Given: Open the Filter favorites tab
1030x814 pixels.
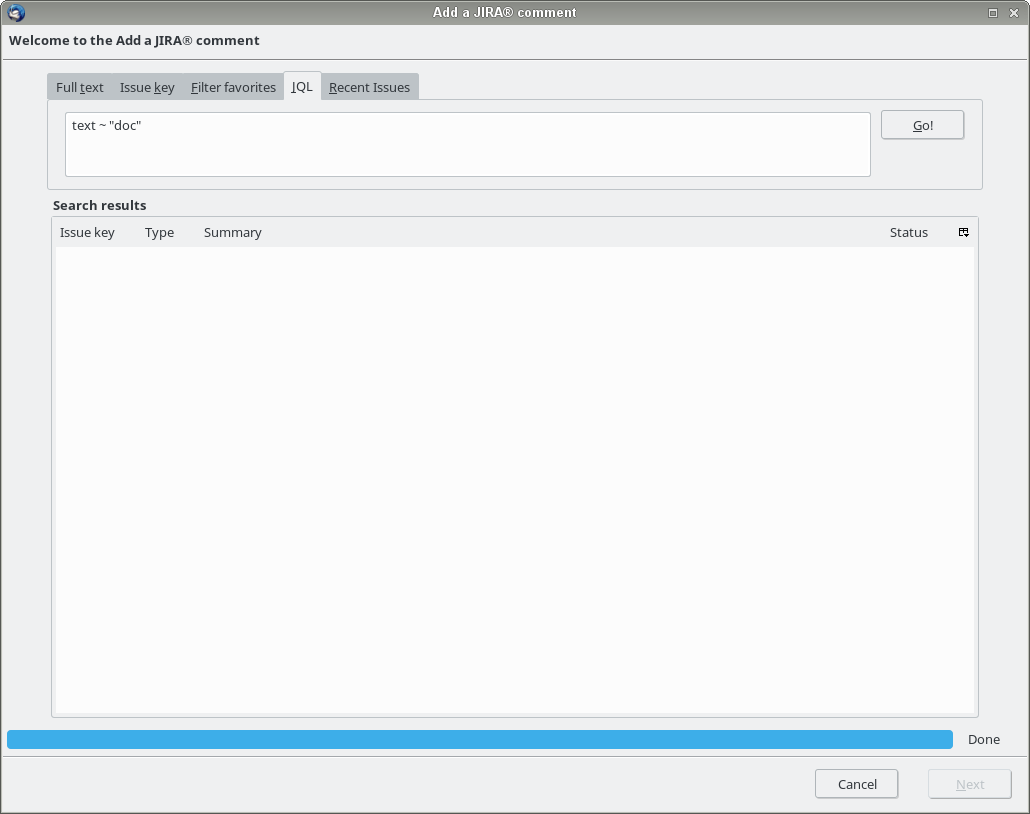Looking at the screenshot, I should tap(233, 87).
